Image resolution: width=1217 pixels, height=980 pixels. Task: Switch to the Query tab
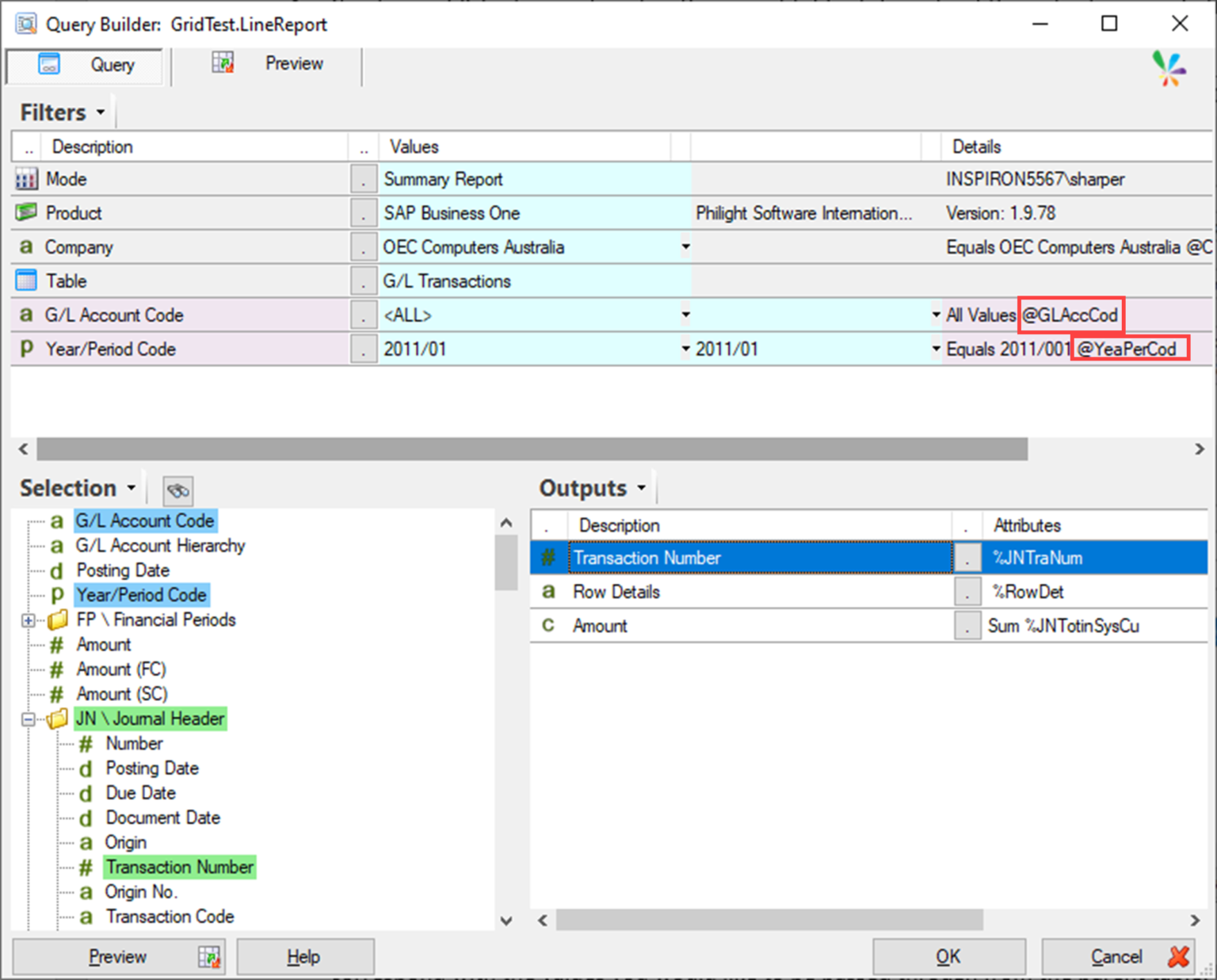tap(85, 65)
